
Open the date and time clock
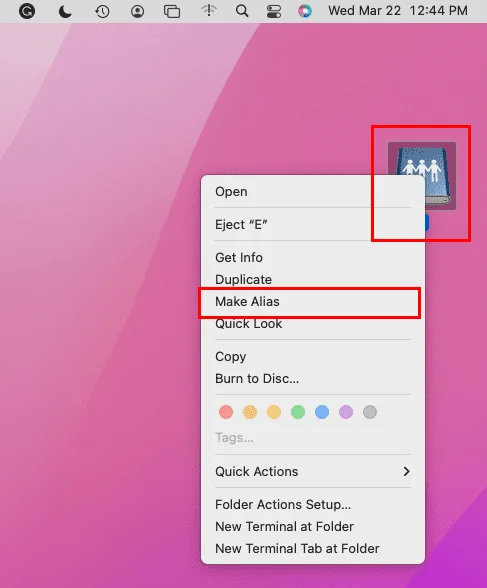[398, 11]
